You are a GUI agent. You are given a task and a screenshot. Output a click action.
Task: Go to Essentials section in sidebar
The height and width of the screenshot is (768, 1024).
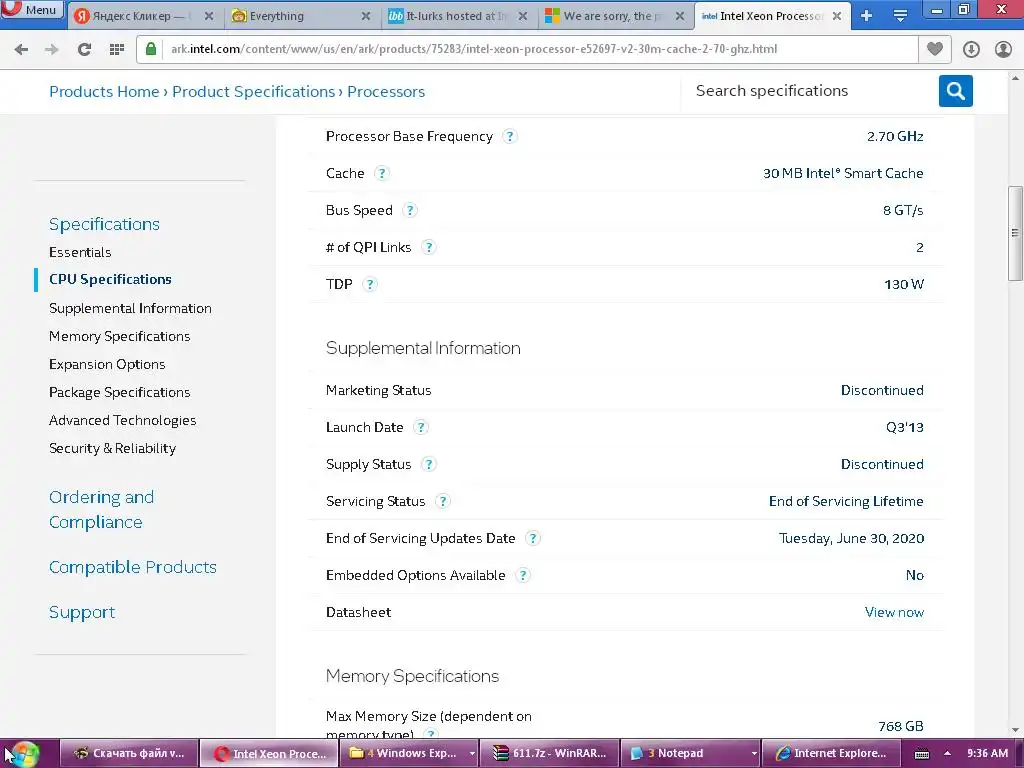pyautogui.click(x=80, y=252)
